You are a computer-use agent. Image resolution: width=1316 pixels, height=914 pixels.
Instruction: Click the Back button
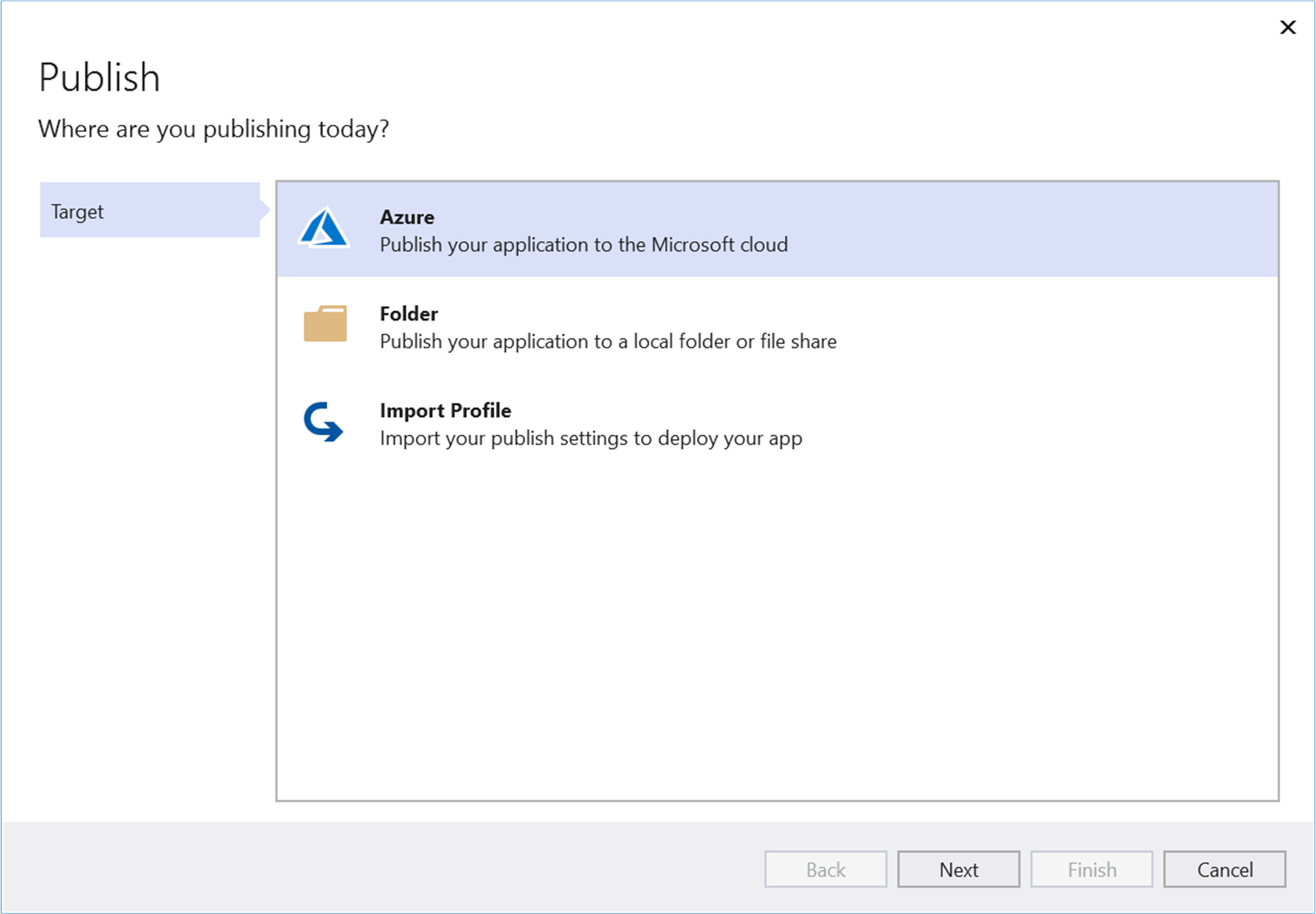(x=826, y=869)
